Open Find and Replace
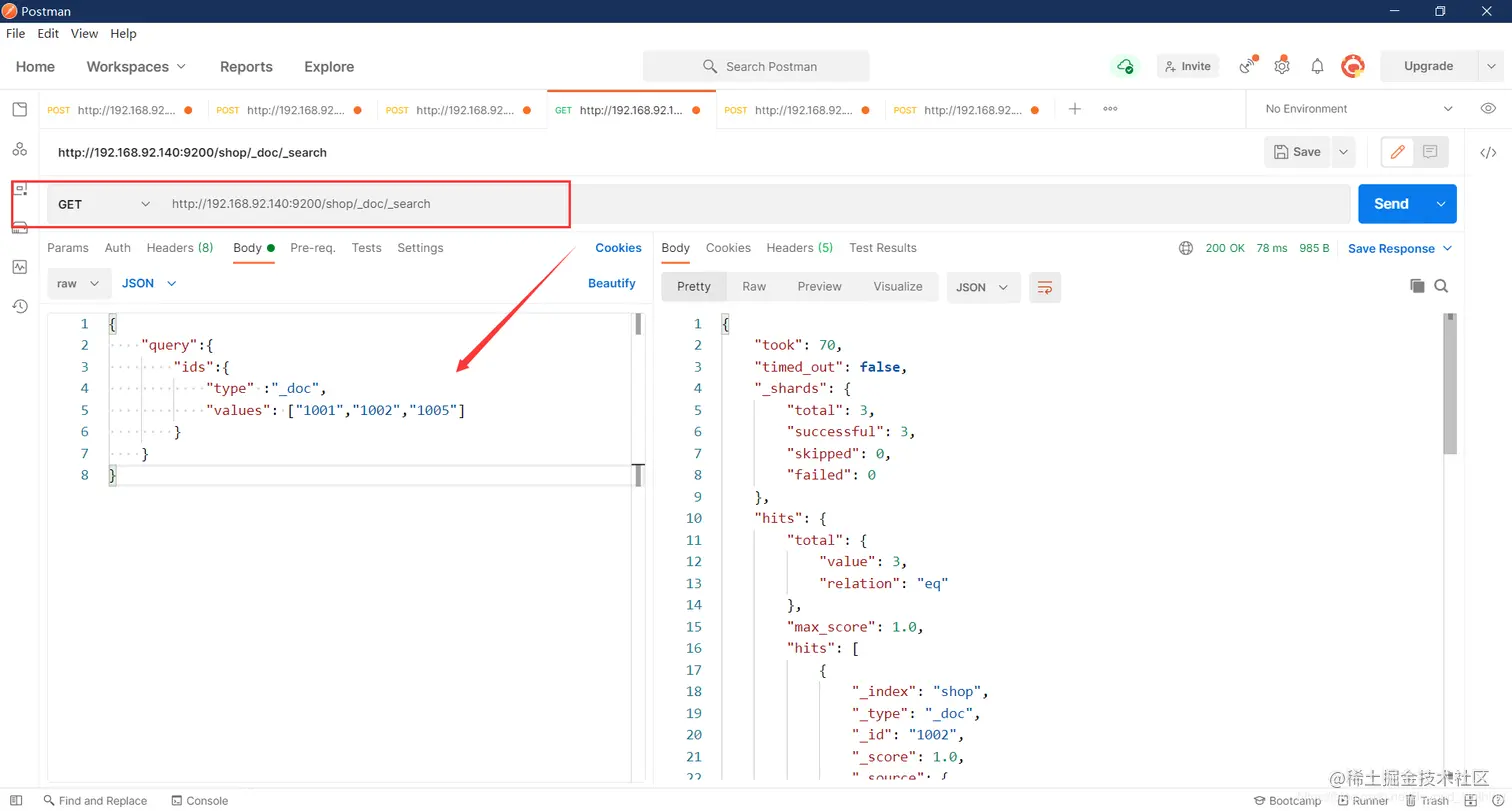This screenshot has width=1512, height=811. pyautogui.click(x=95, y=800)
